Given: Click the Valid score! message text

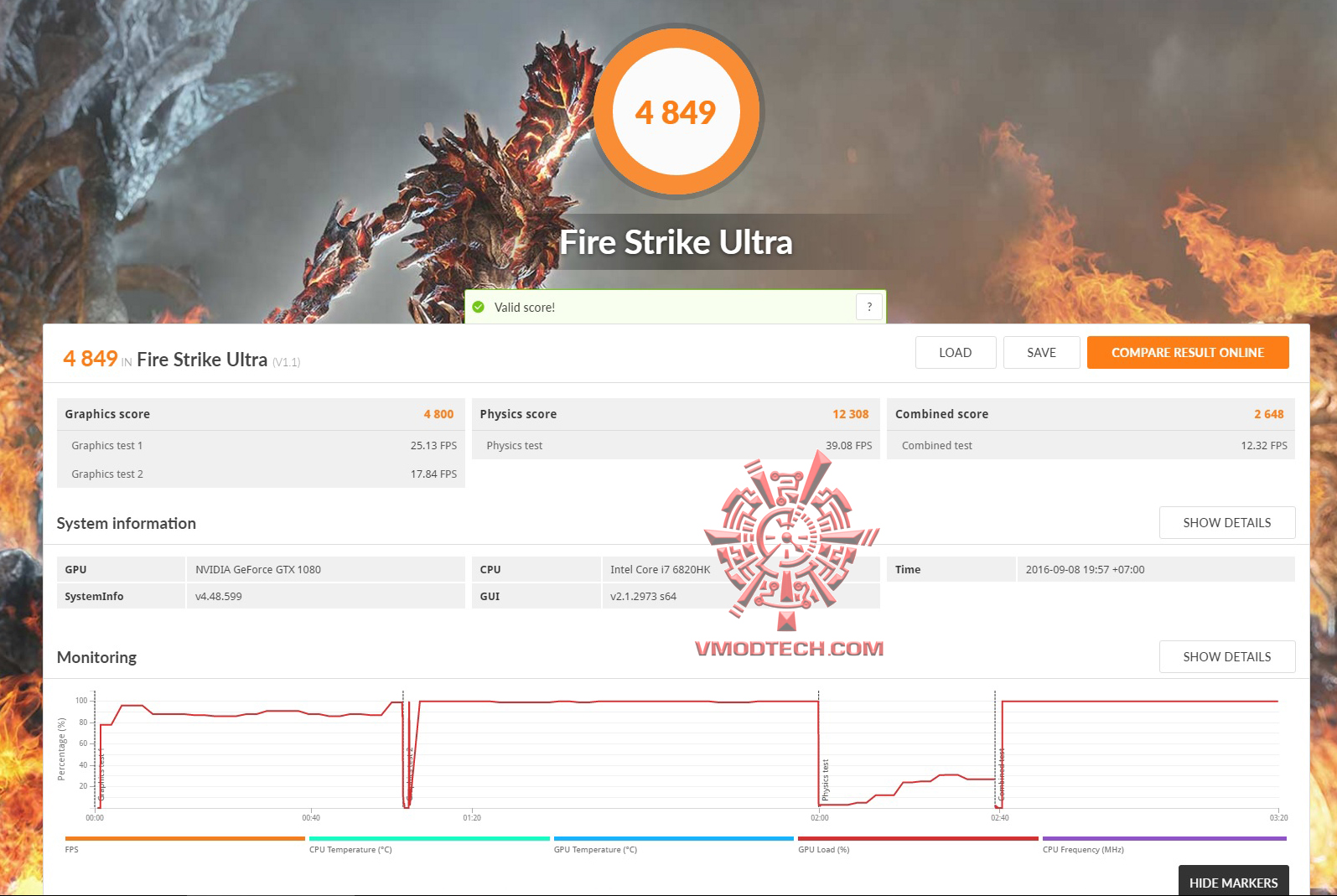Looking at the screenshot, I should coord(525,308).
